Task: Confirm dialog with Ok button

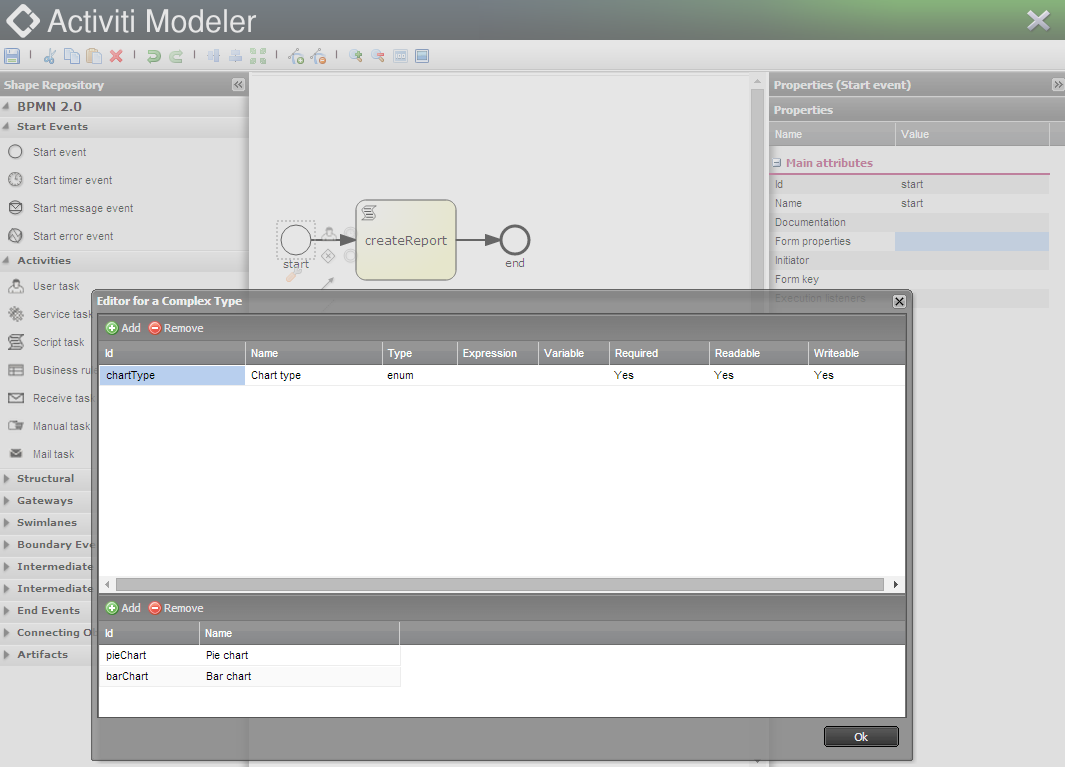Action: tap(861, 736)
